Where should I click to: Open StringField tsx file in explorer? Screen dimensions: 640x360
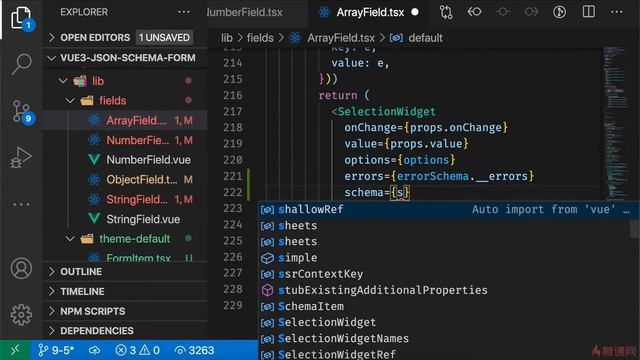pyautogui.click(x=125, y=199)
